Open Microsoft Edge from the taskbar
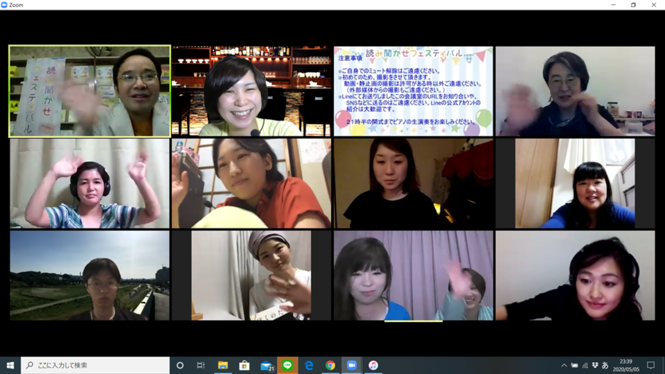Screen dimensions: 665x374 coord(309,365)
